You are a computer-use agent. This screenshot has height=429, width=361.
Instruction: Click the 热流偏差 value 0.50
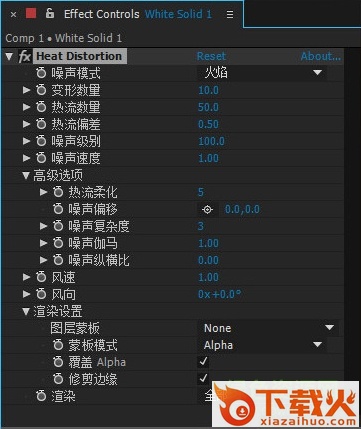click(209, 124)
